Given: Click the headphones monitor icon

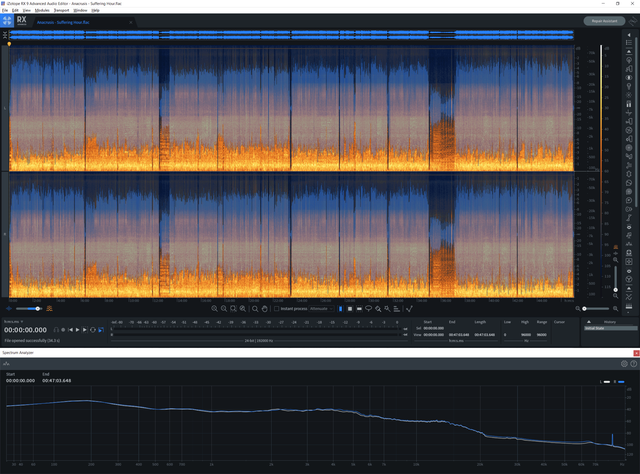Looking at the screenshot, I should point(56,330).
